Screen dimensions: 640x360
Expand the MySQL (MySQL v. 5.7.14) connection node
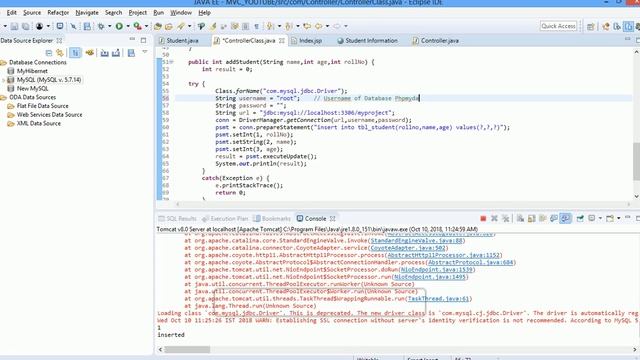4,80
